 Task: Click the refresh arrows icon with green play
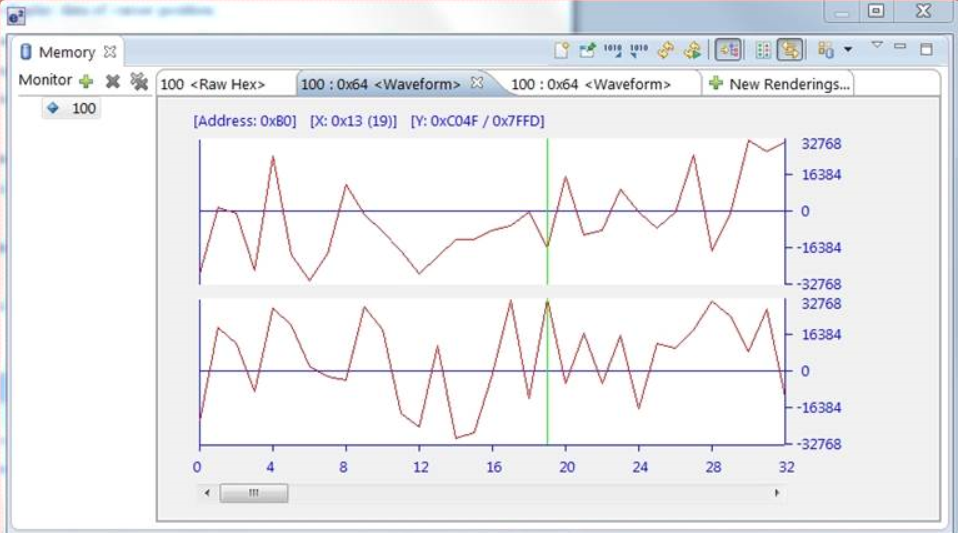point(693,50)
